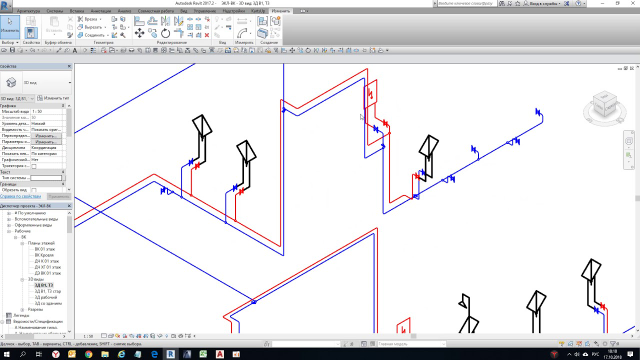
Task: Toggle the Обрезать вид checkbox
Action: click(x=34, y=190)
